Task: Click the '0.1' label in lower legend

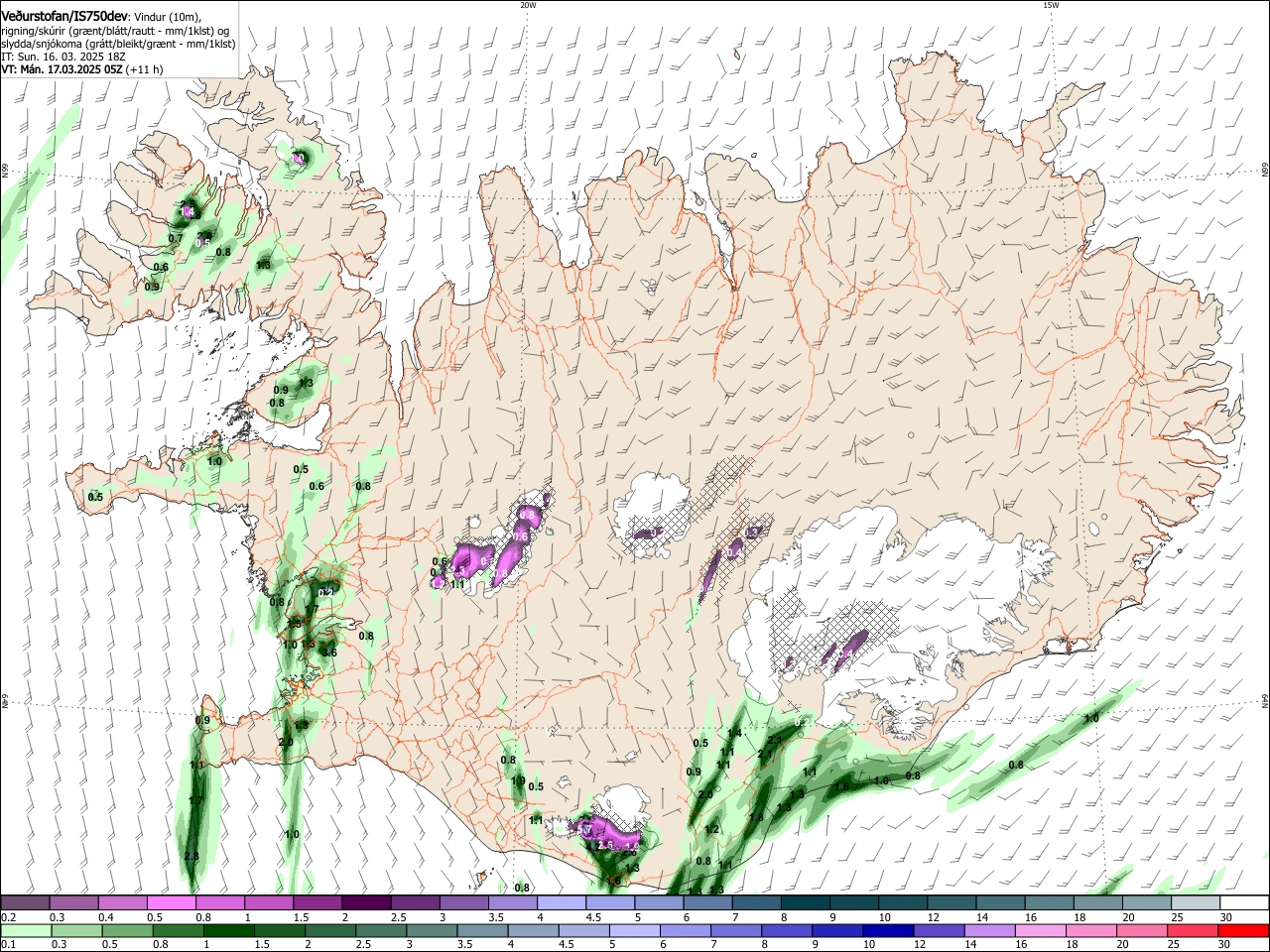Action: tap(8, 945)
